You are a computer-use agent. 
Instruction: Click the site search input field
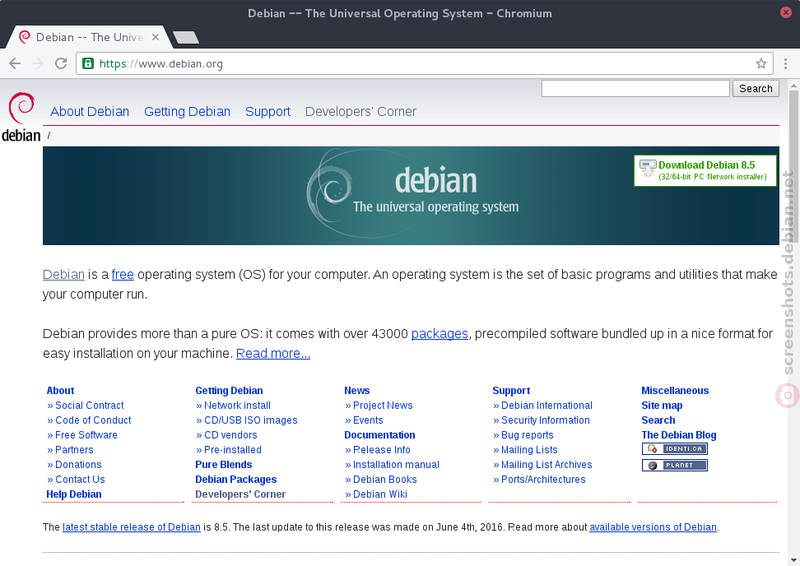pos(635,89)
